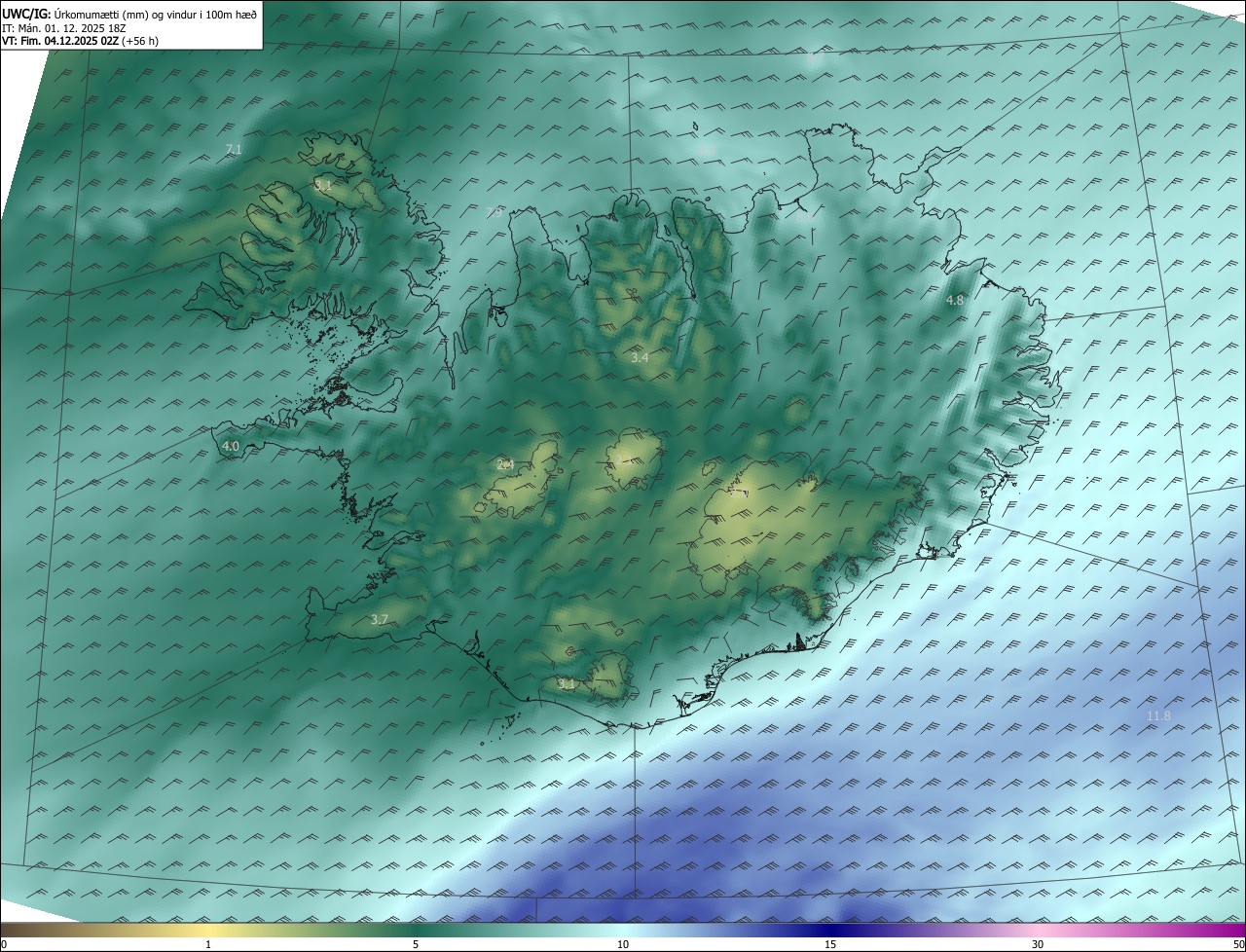Screen dimensions: 1246x952
Task: Click the colour scale label 50
Action: (x=1238, y=945)
